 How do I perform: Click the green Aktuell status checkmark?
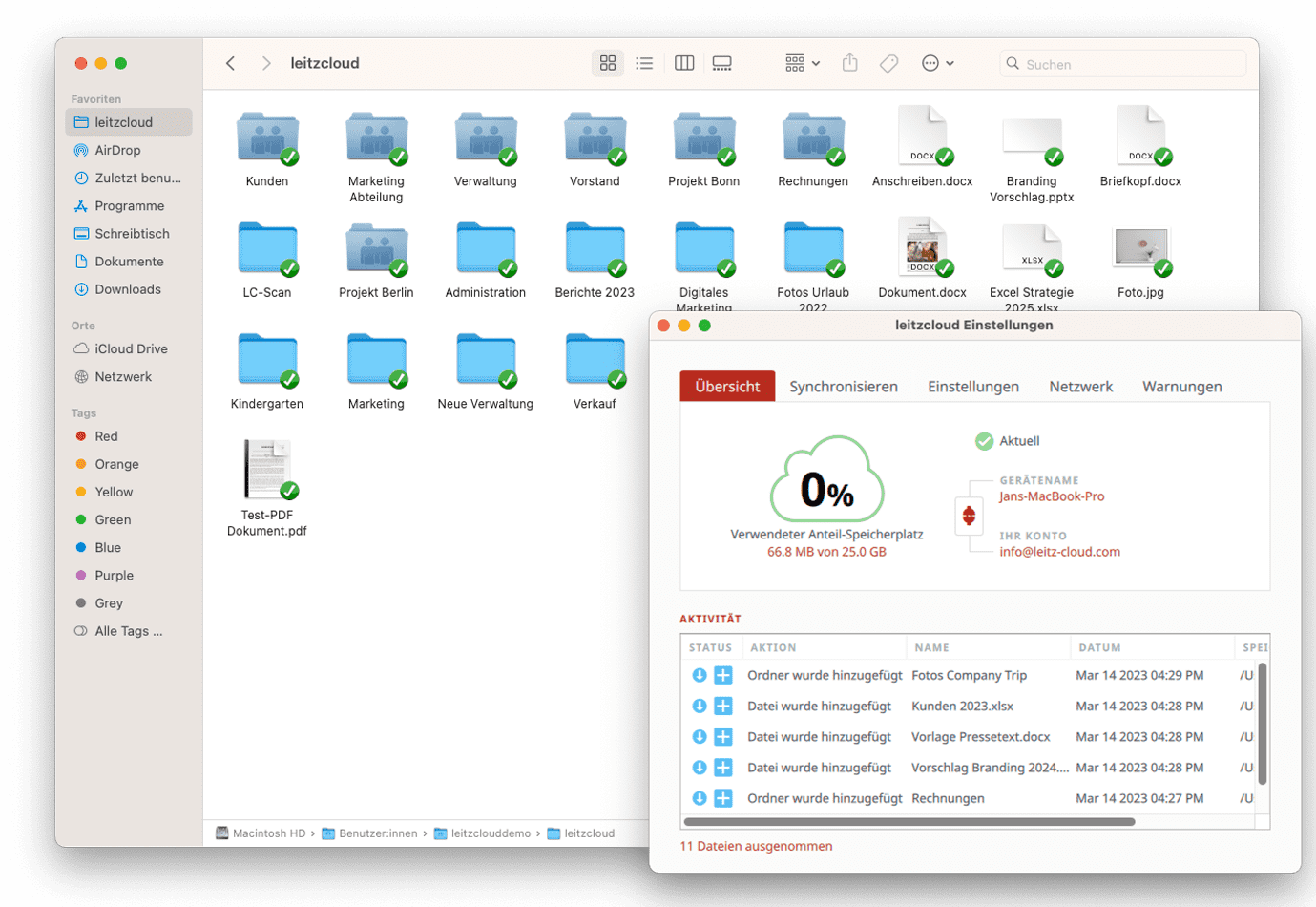click(984, 441)
